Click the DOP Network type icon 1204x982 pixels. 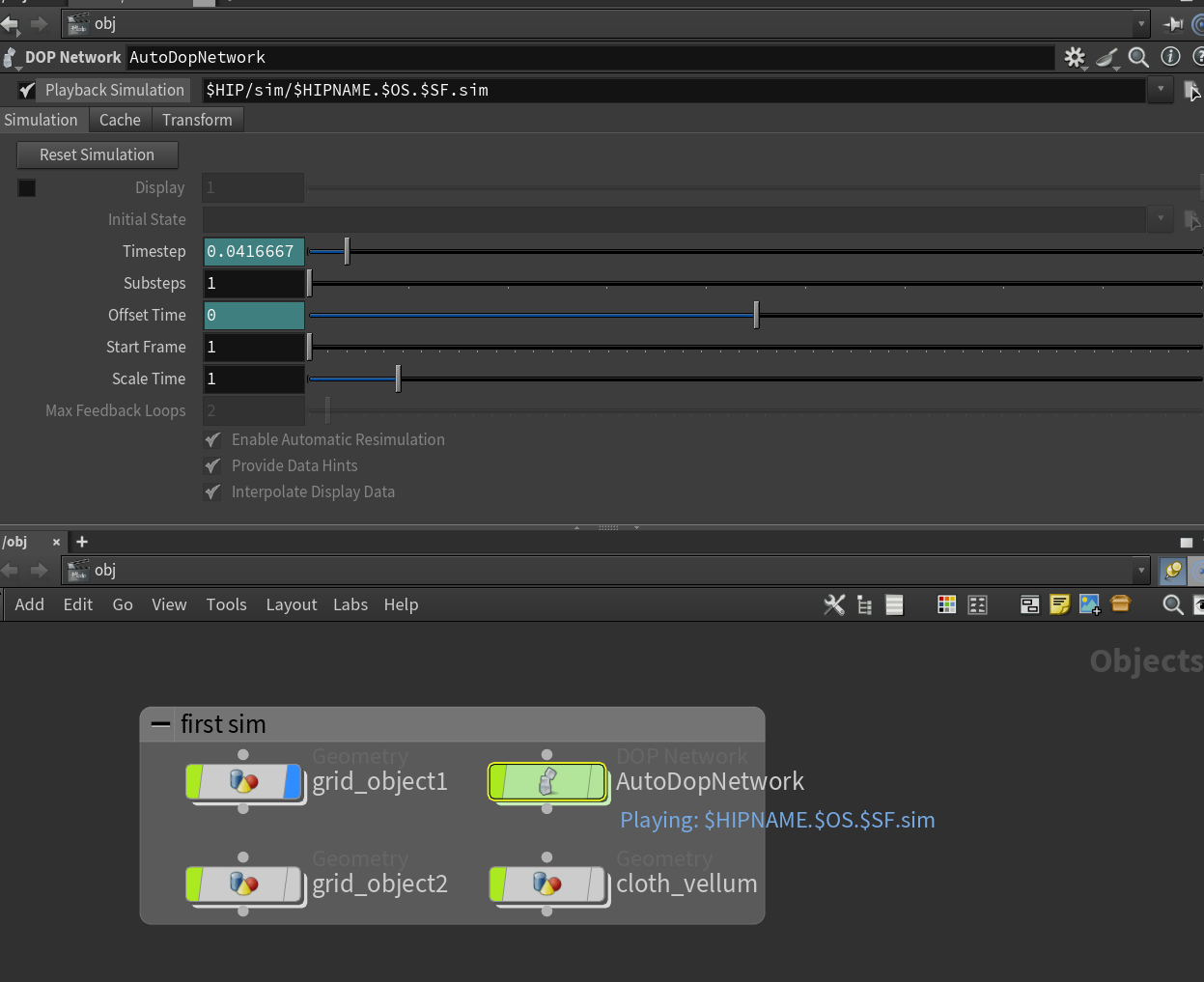pos(11,58)
